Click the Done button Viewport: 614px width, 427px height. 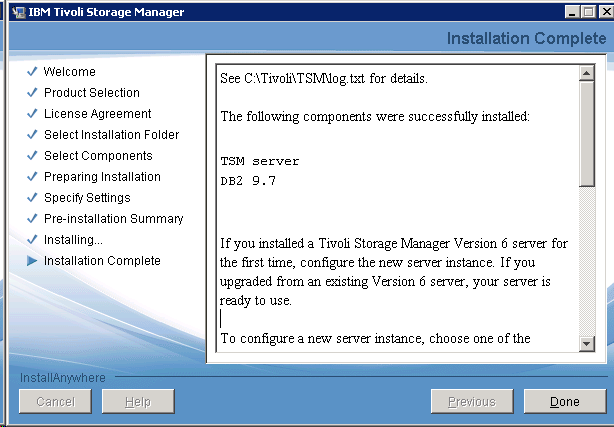coord(565,402)
